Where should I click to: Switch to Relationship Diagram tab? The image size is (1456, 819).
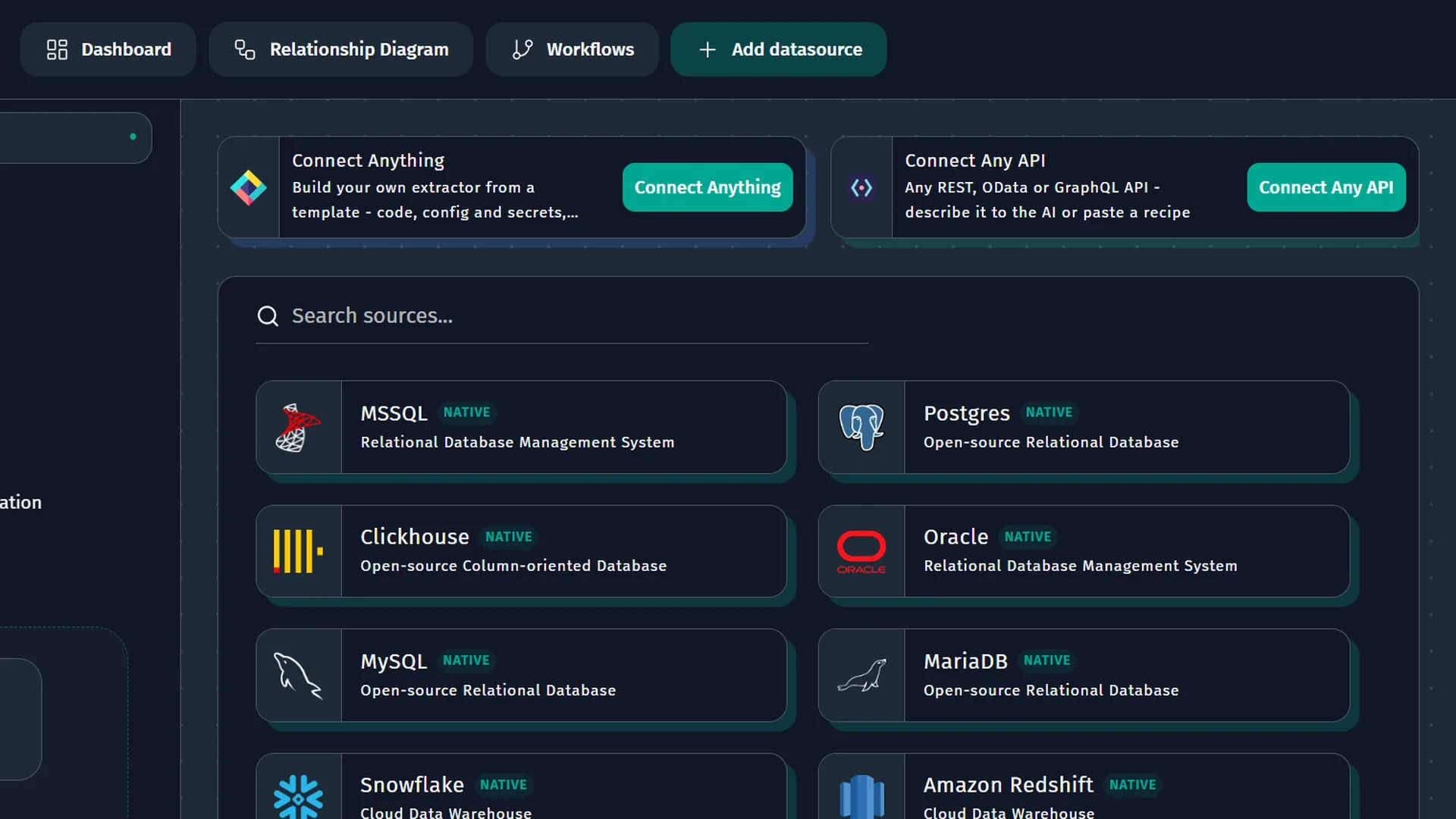pyautogui.click(x=340, y=49)
